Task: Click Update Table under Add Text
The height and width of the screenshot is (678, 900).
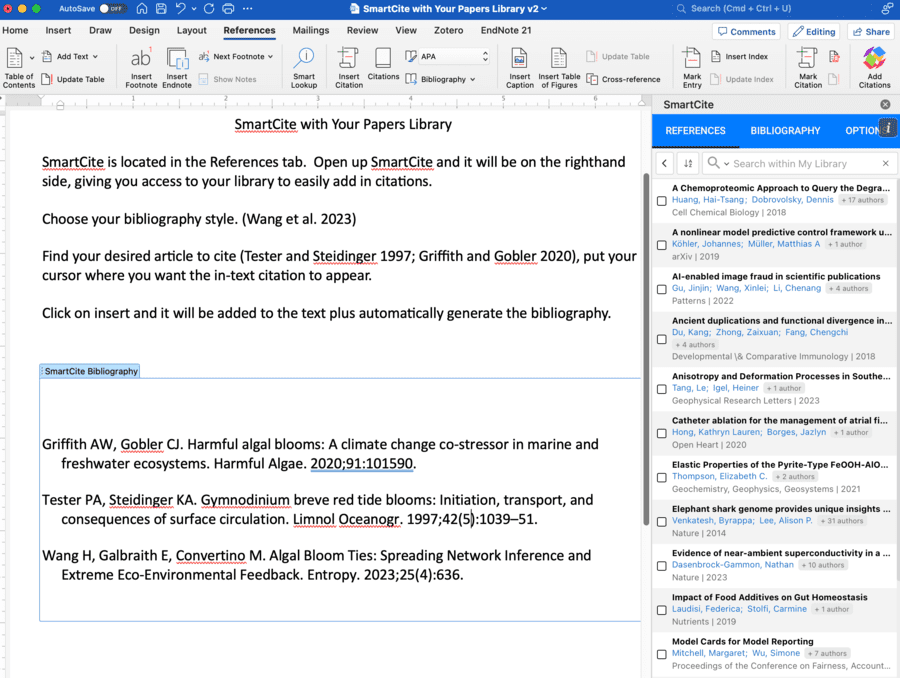Action: (x=73, y=79)
